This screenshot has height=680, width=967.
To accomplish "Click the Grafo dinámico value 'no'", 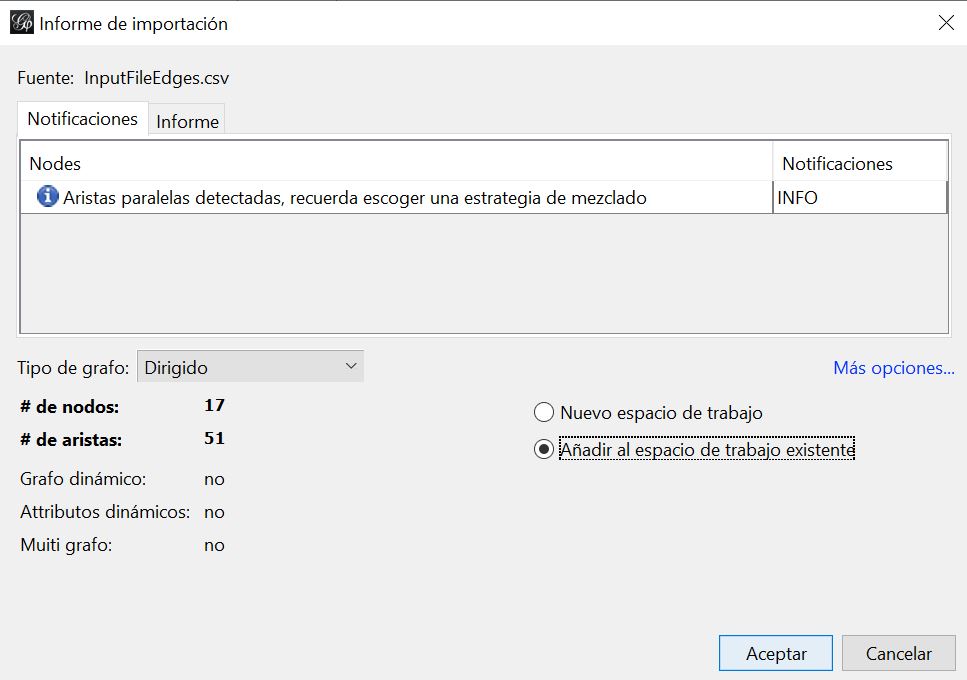I will [x=214, y=479].
